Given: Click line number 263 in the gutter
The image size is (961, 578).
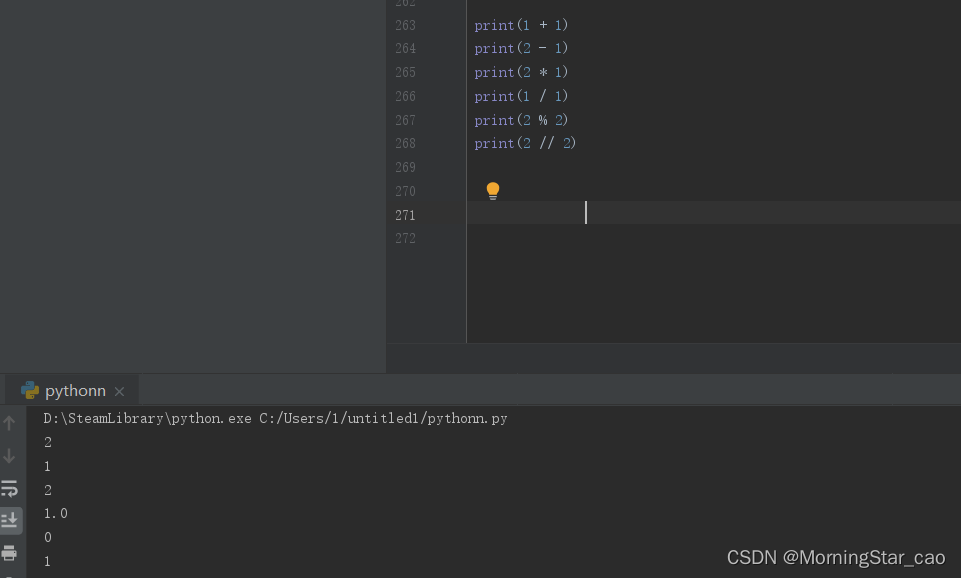Looking at the screenshot, I should pos(405,25).
